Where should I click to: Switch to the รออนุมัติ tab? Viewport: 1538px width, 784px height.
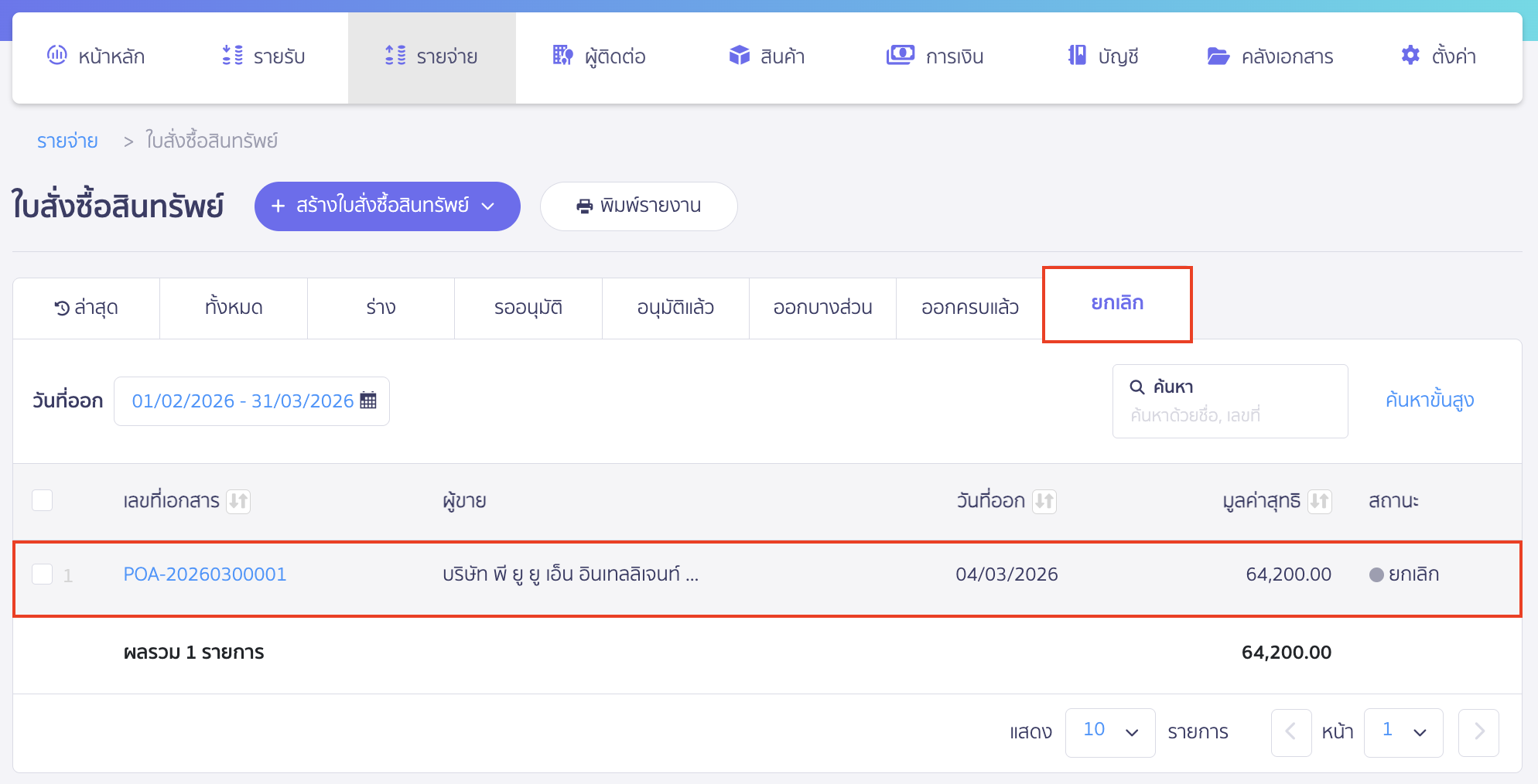pyautogui.click(x=528, y=308)
